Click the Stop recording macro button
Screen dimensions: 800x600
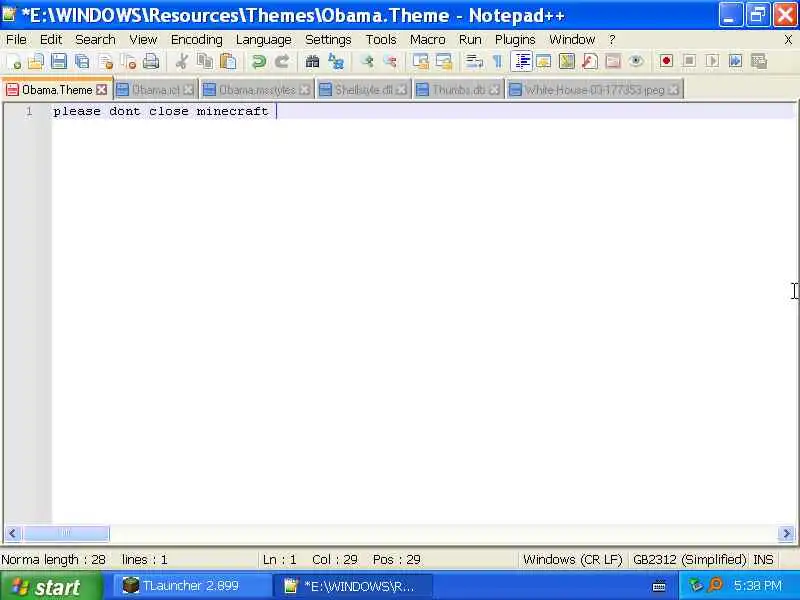tap(689, 62)
